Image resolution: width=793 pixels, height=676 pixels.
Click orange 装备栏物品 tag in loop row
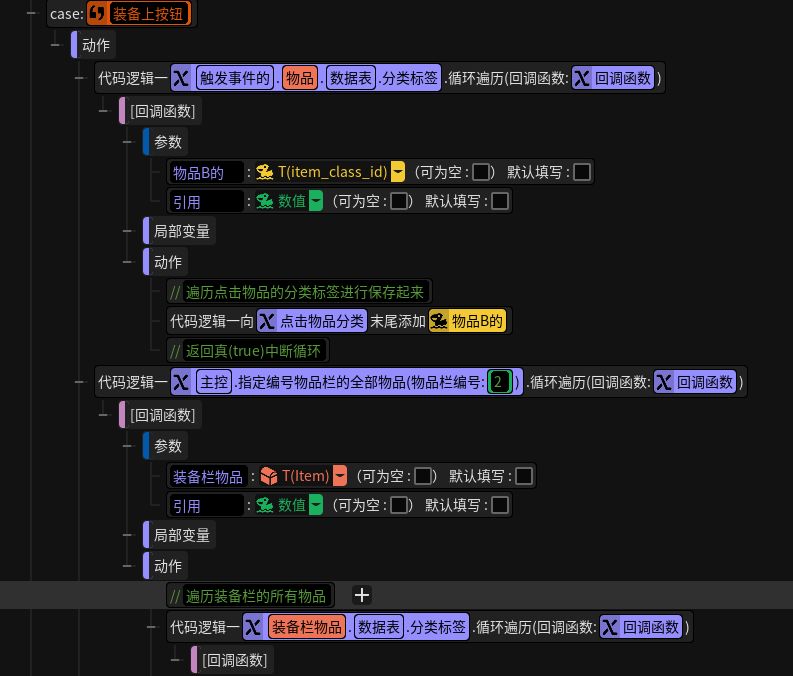(307, 627)
